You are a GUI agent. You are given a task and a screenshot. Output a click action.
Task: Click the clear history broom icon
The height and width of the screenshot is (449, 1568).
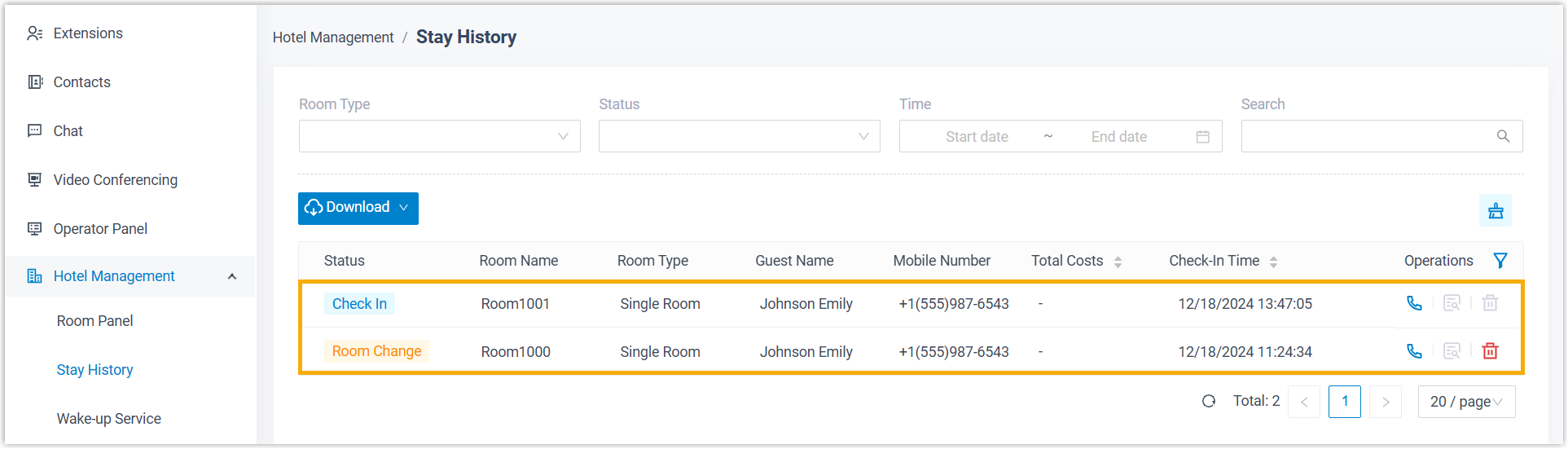click(x=1496, y=211)
